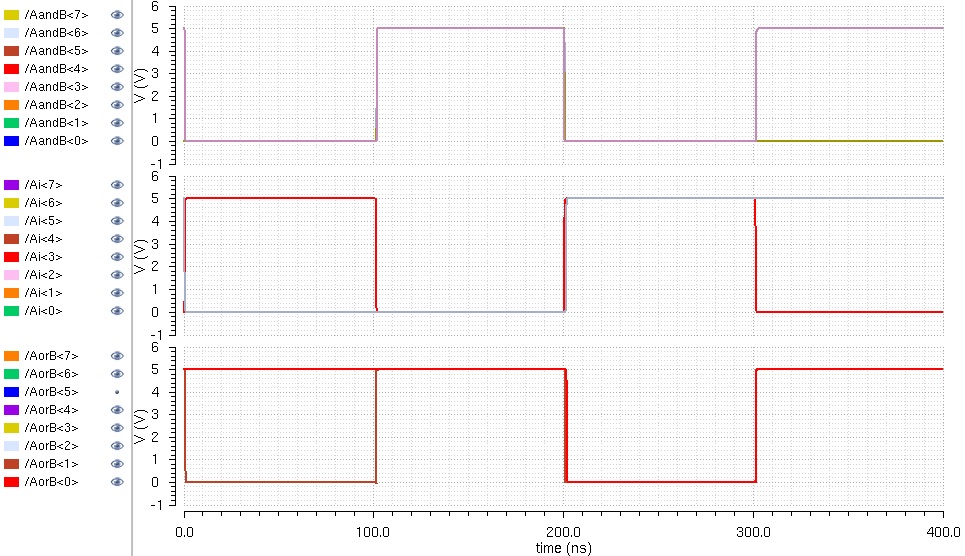Image resolution: width=965 pixels, height=556 pixels.
Task: Click the yellow swatch of /AandB<7>
Action: [12, 15]
